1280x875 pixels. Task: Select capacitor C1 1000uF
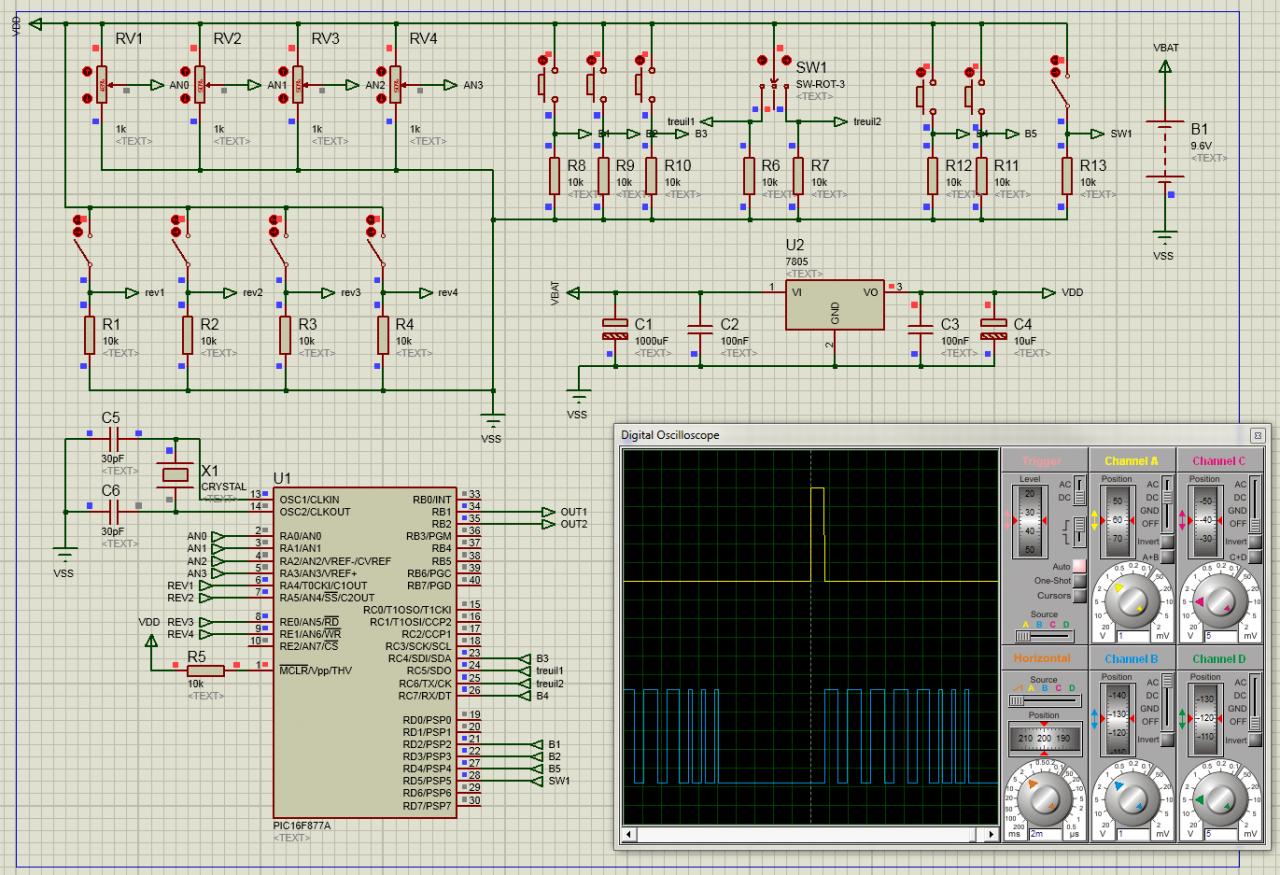(614, 330)
